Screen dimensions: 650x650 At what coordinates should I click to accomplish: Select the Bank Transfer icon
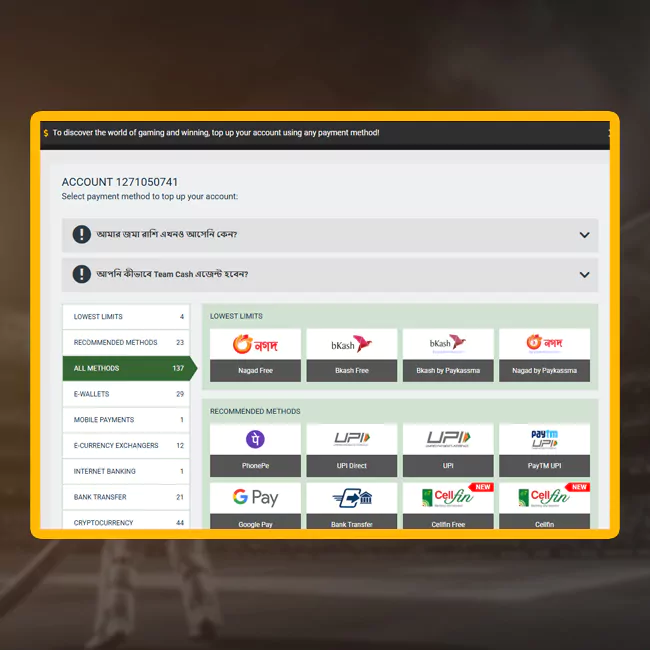tap(352, 497)
